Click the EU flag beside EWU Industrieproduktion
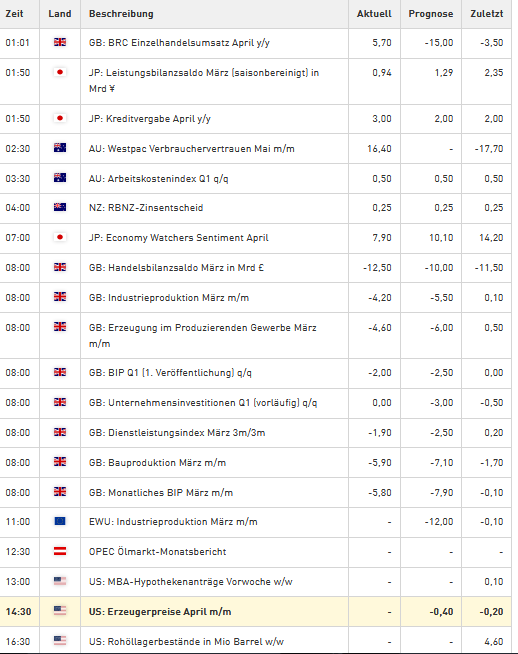 pyautogui.click(x=60, y=521)
